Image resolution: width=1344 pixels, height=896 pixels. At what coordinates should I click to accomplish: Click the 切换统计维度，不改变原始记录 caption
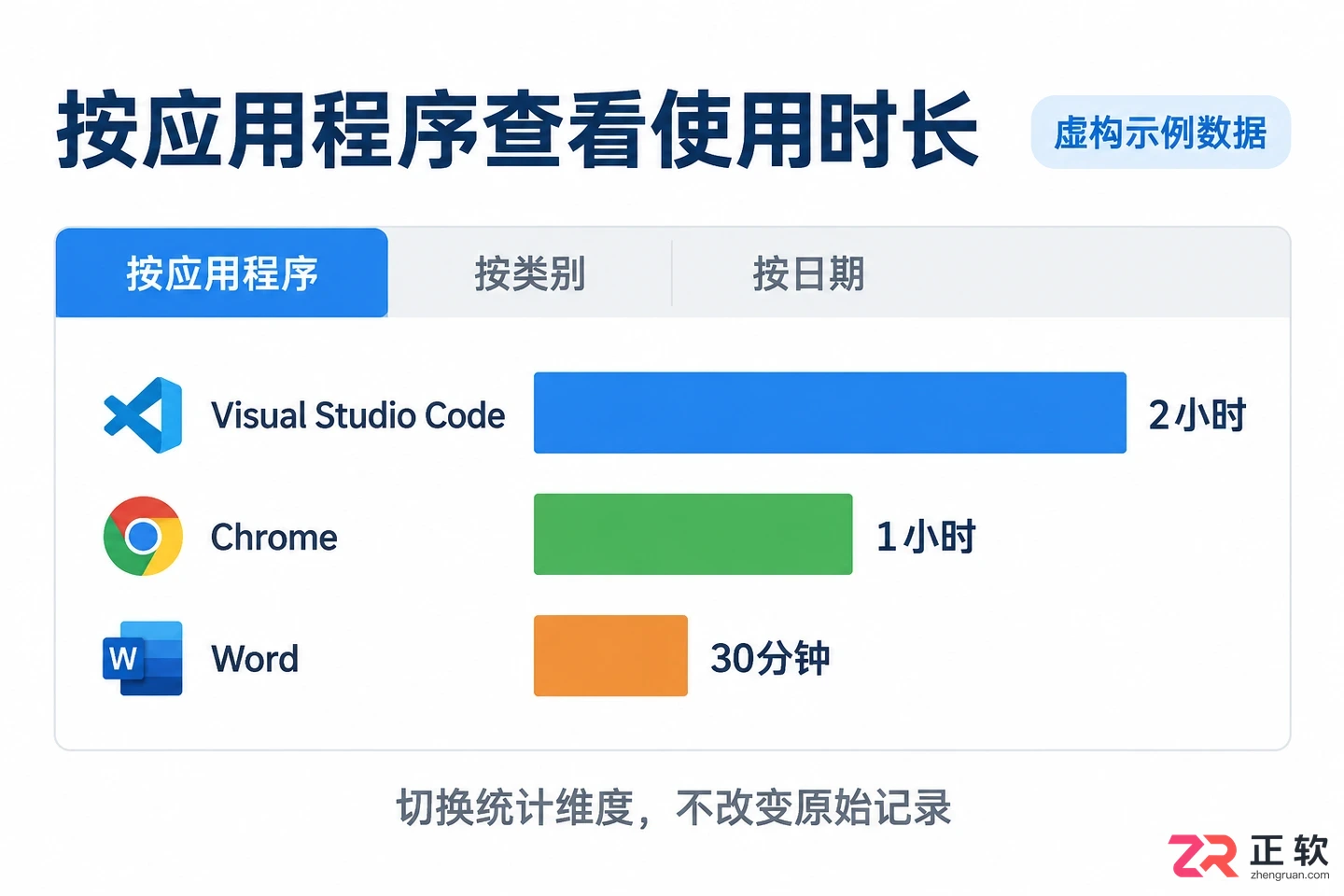[x=674, y=807]
